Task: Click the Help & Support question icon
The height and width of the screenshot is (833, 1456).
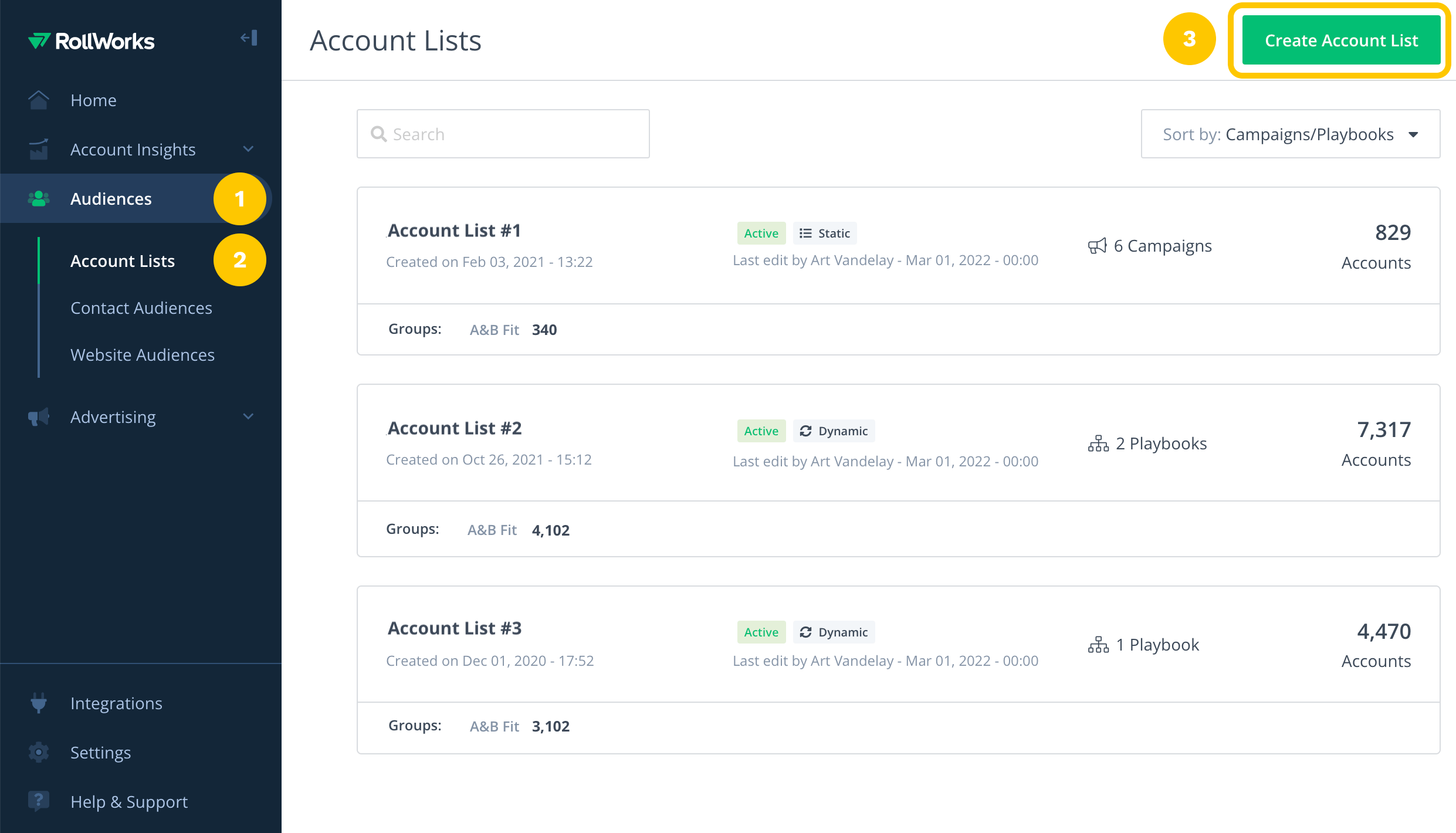Action: 39,801
